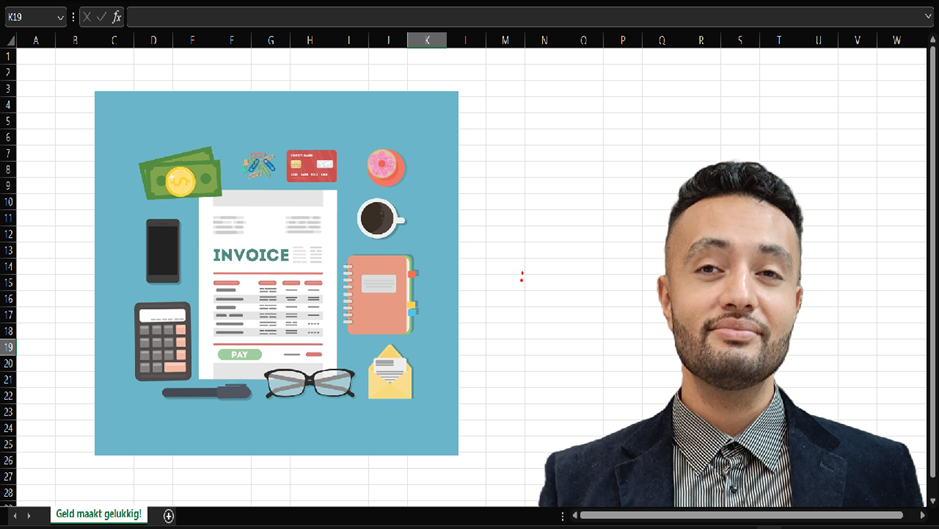
Task: Select column K header
Action: [427, 40]
